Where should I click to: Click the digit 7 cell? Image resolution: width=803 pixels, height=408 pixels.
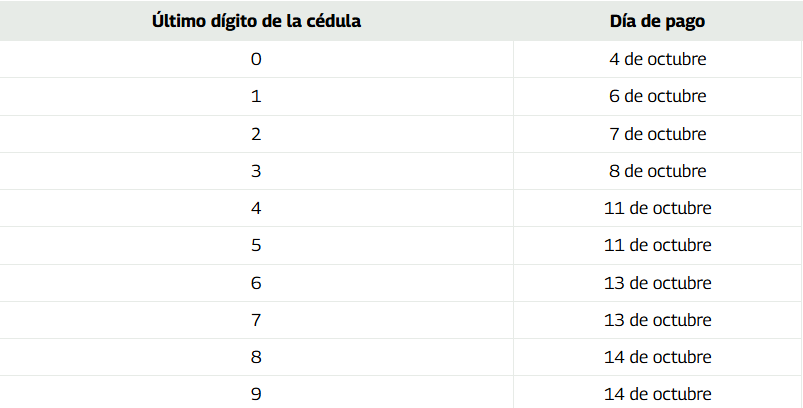(256, 320)
